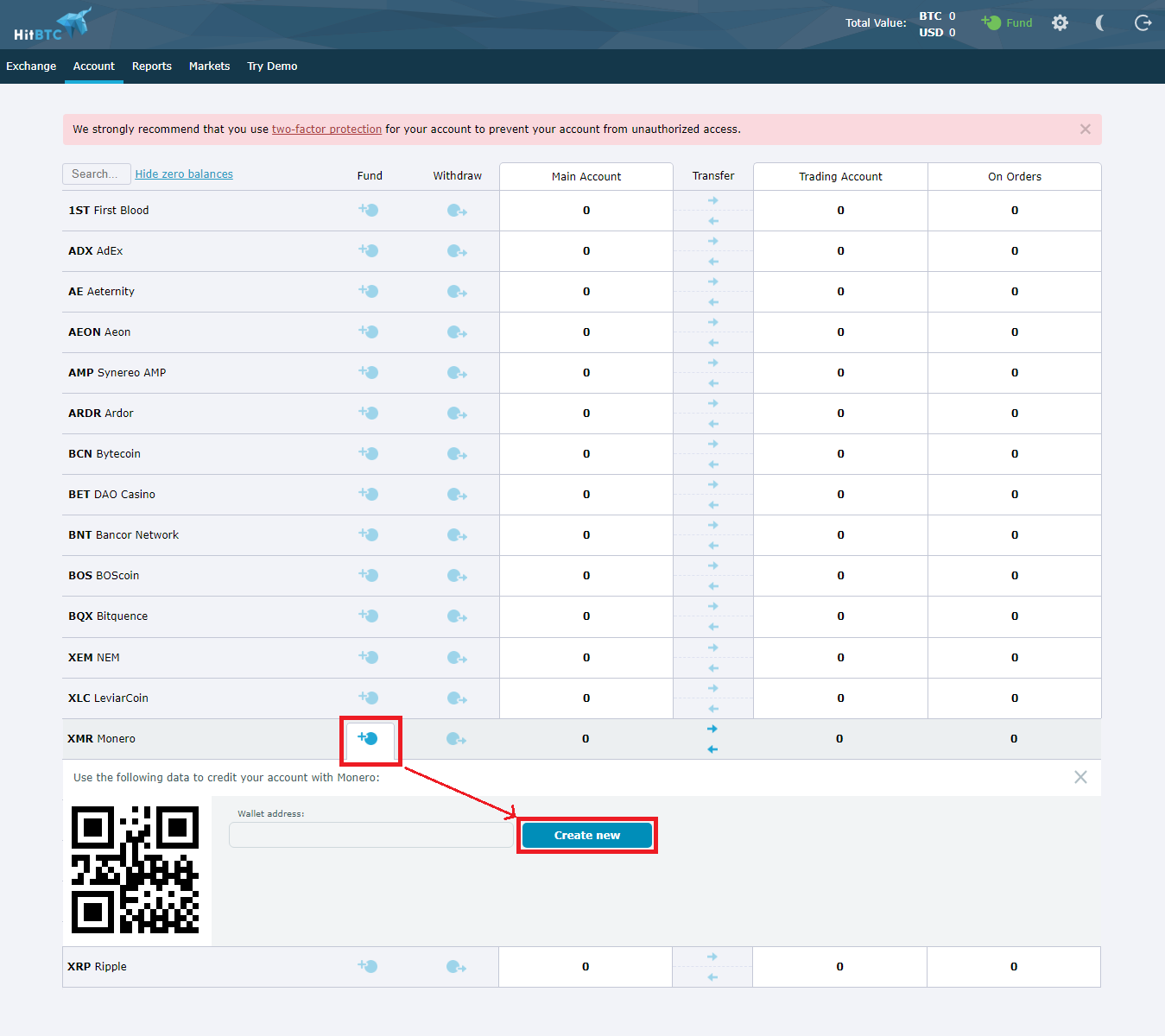Screen dimensions: 1165x1036
Task: Click the Wallet address field
Action: (x=371, y=835)
